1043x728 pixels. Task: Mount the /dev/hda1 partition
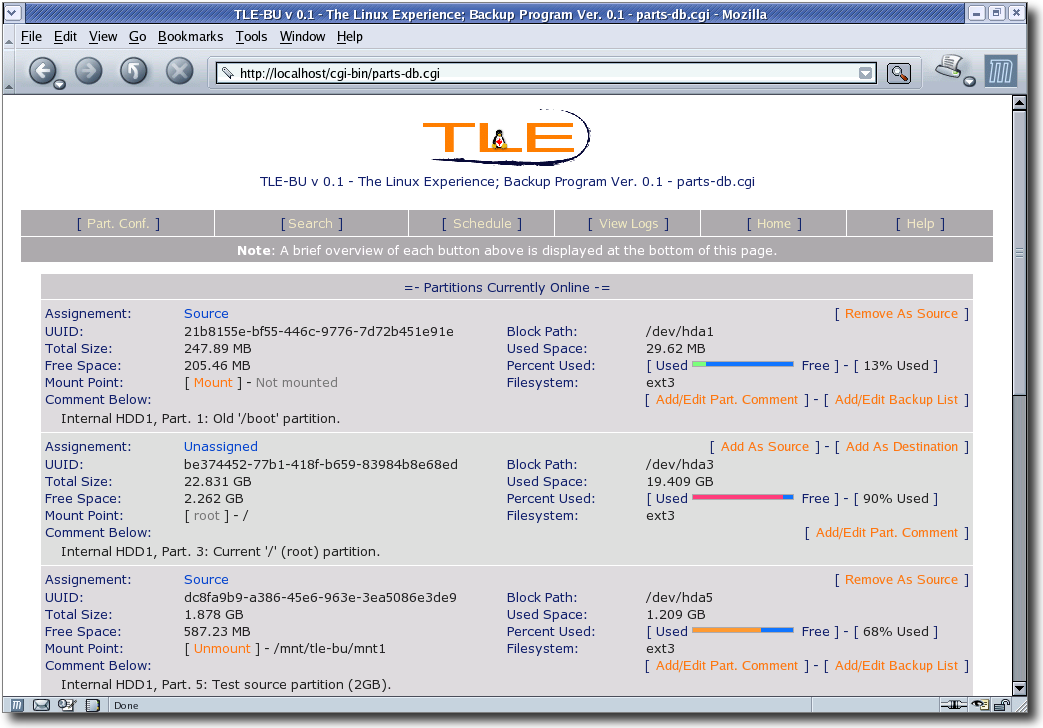(213, 383)
